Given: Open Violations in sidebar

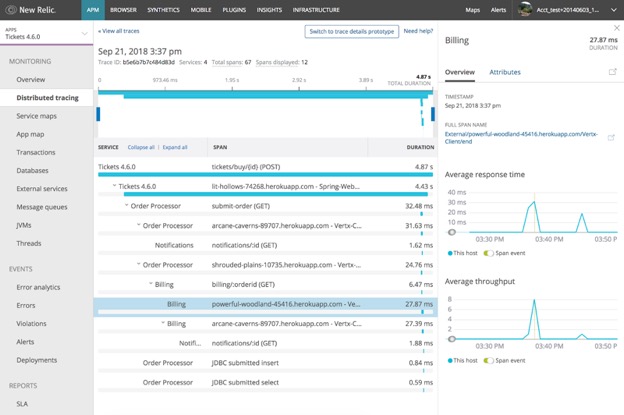Looking at the screenshot, I should [x=31, y=324].
